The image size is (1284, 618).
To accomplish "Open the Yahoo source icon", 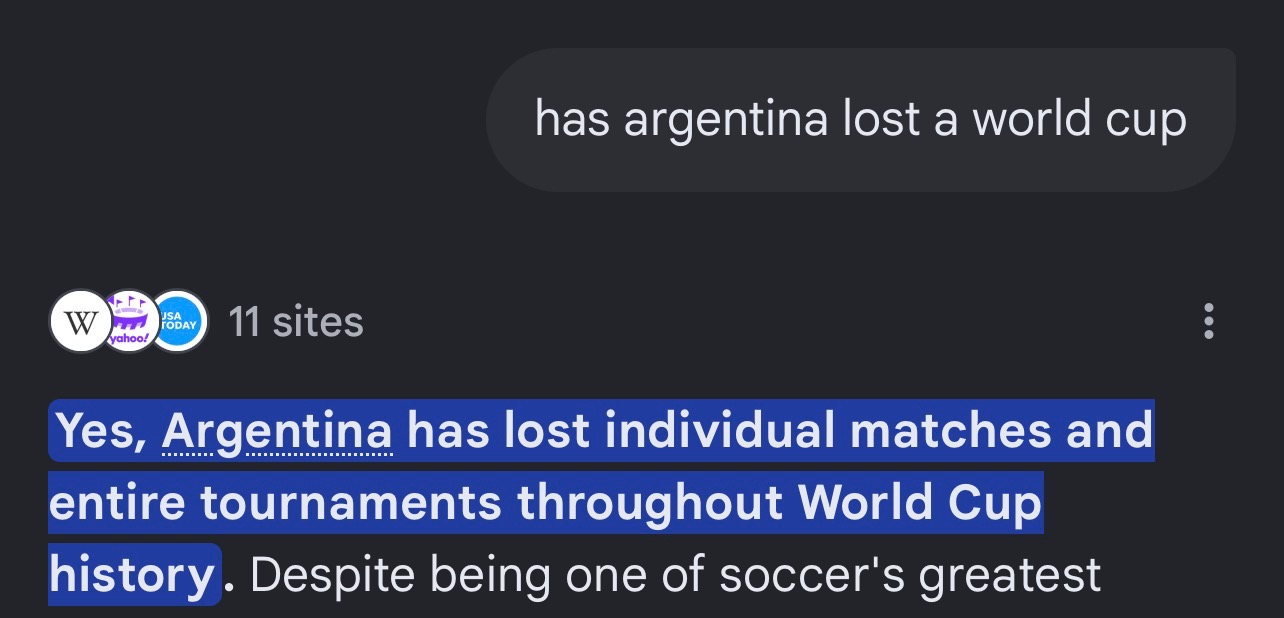I will coord(128,322).
